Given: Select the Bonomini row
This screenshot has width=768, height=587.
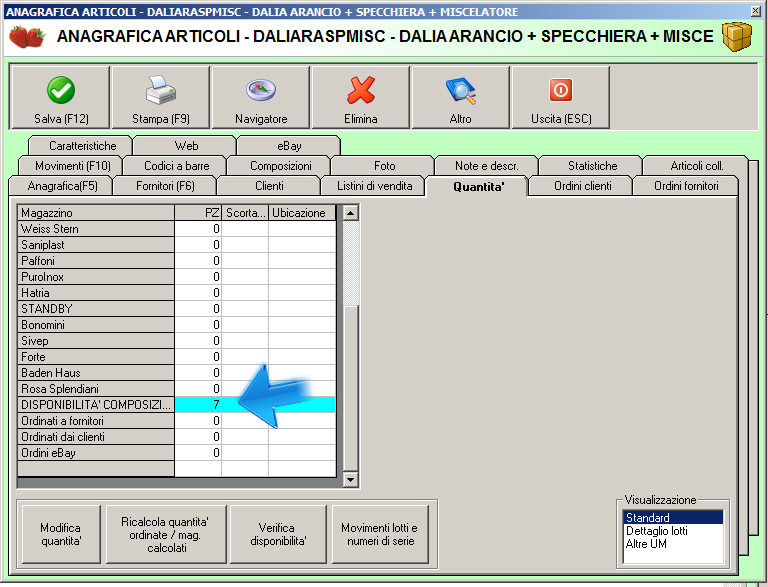Looking at the screenshot, I should click(x=177, y=325).
